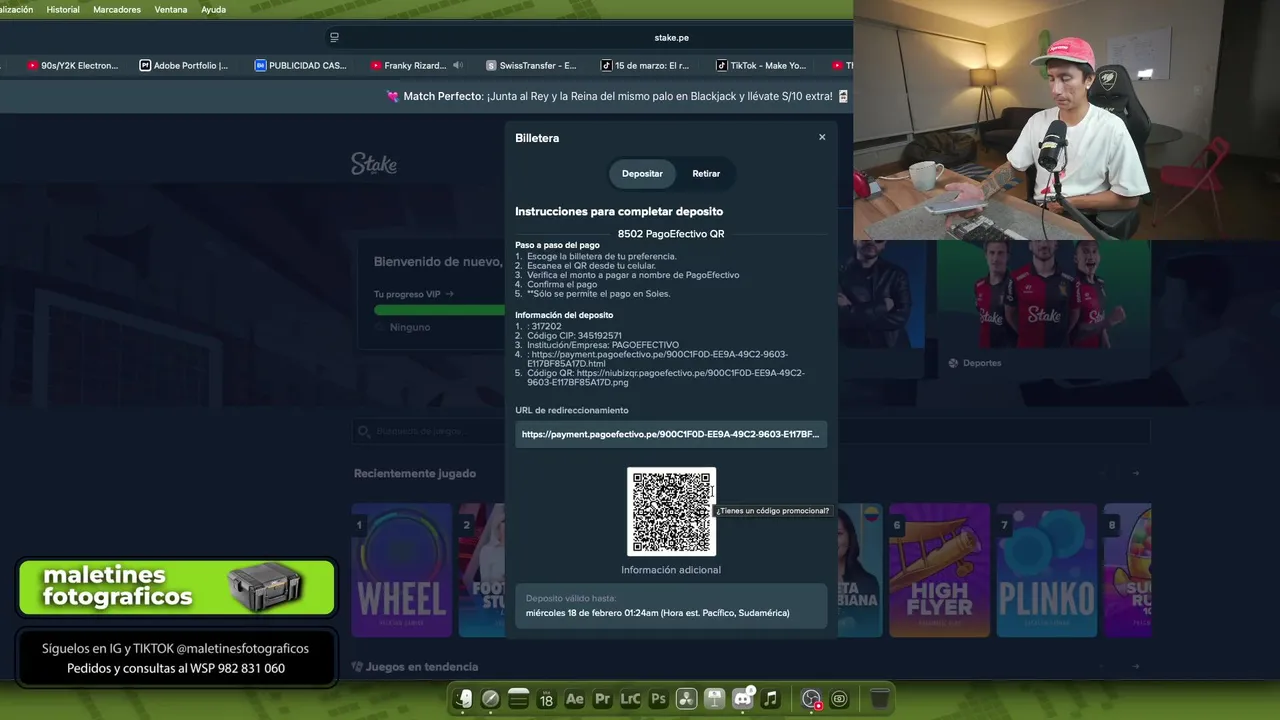Switch to the 90s/Y2K Electron browser tab
This screenshot has height=720, width=1280.
[x=72, y=65]
